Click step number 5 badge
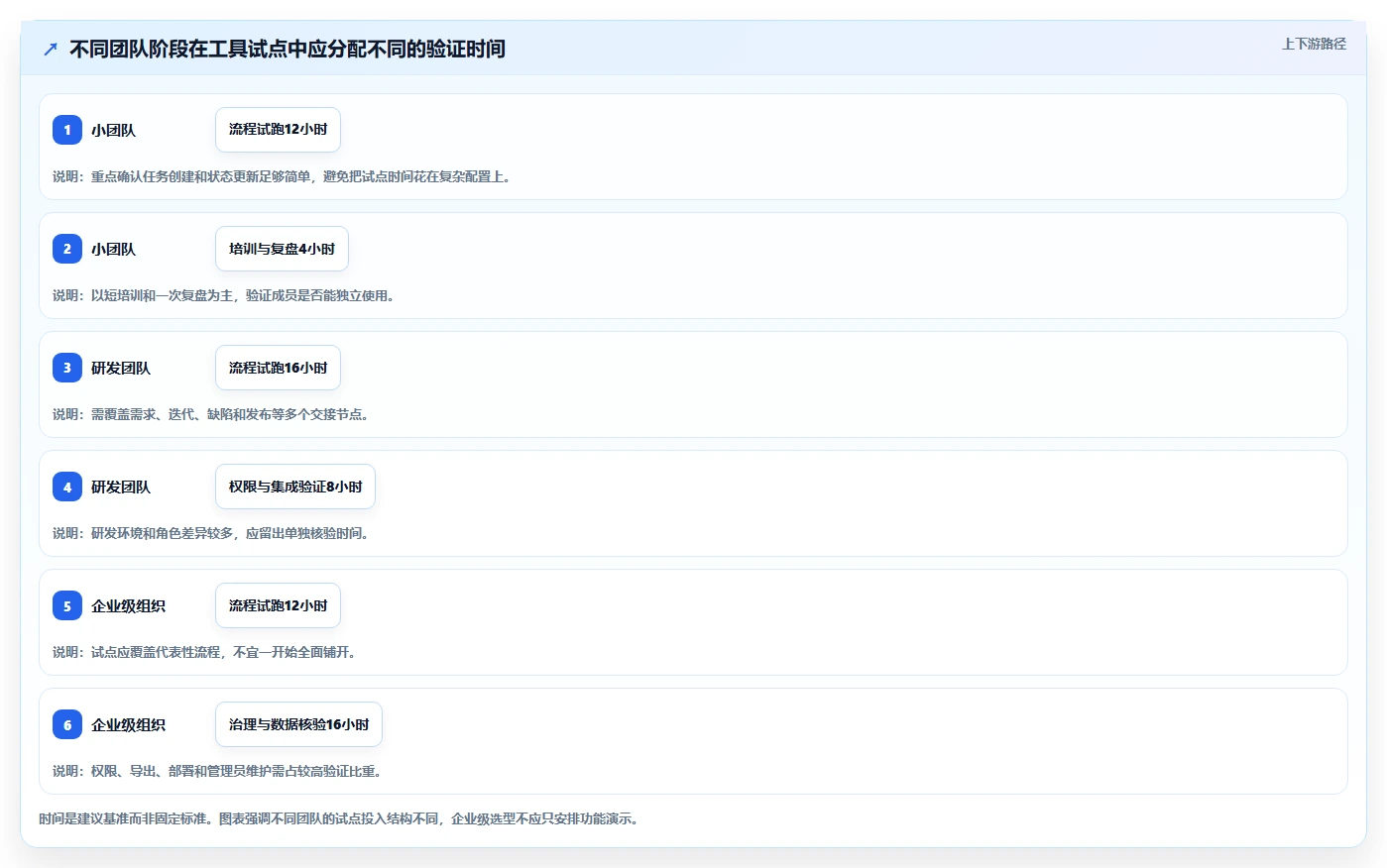 point(67,605)
